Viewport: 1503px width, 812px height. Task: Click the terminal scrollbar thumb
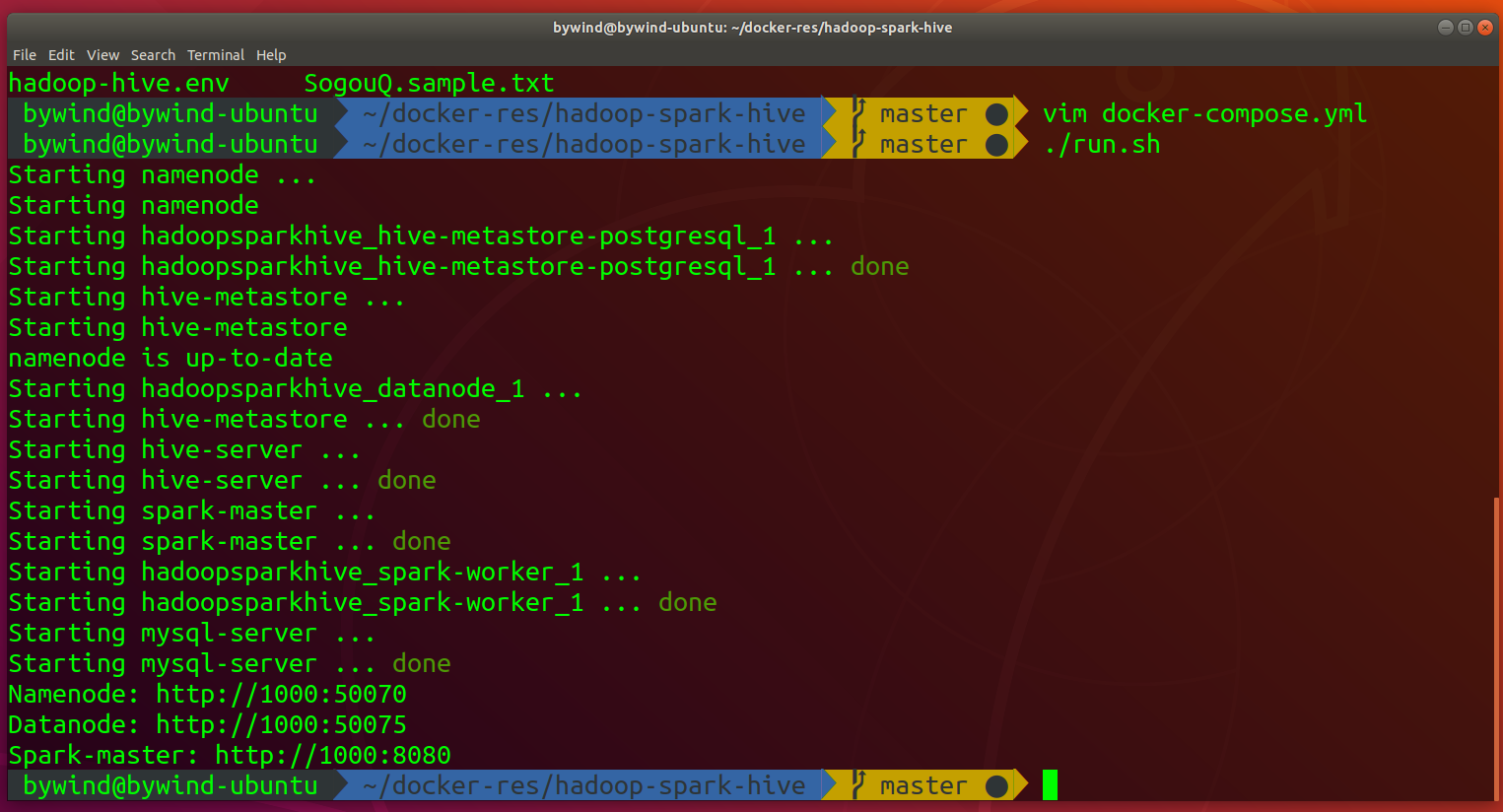pos(1497,647)
